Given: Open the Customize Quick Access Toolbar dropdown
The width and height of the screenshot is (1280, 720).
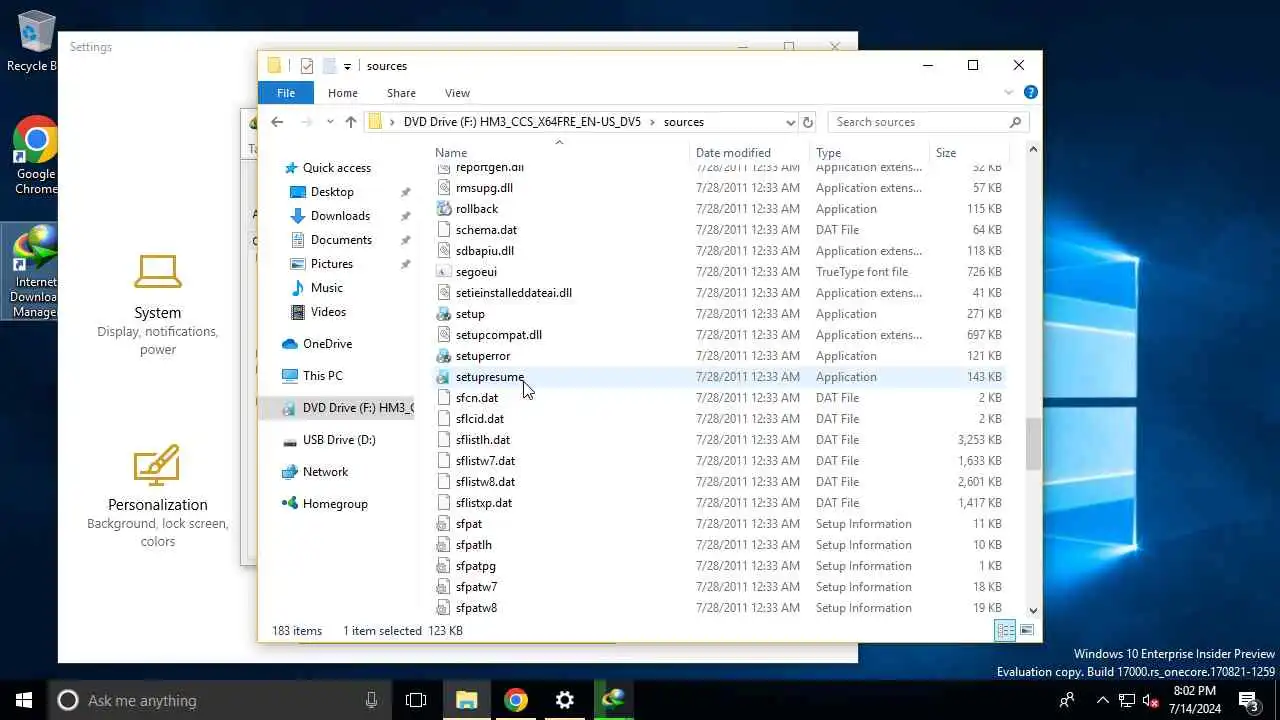Looking at the screenshot, I should 347,66.
